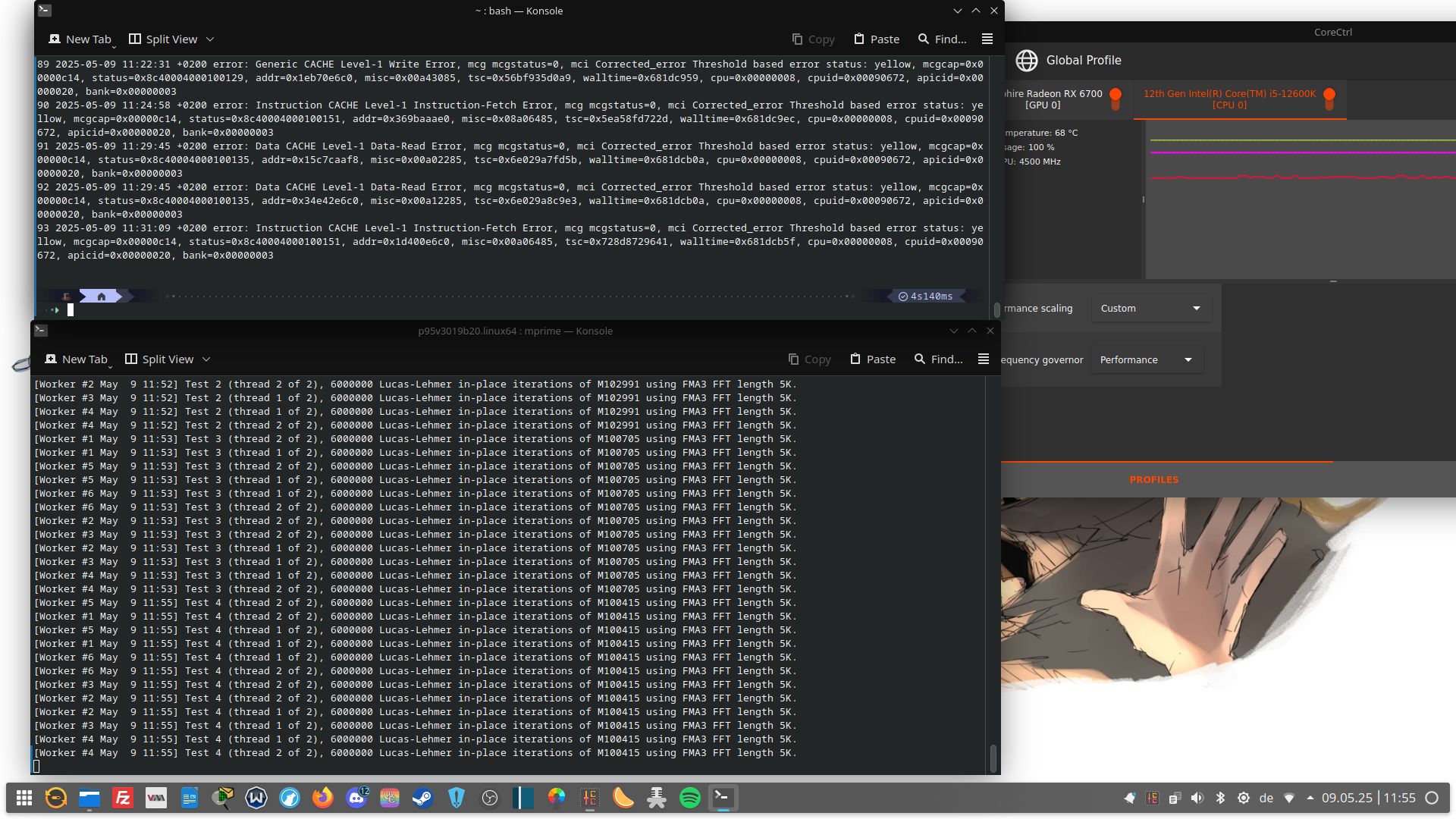Viewport: 1456px width, 819px height.
Task: Click the Global Profile globe icon
Action: tap(1026, 61)
